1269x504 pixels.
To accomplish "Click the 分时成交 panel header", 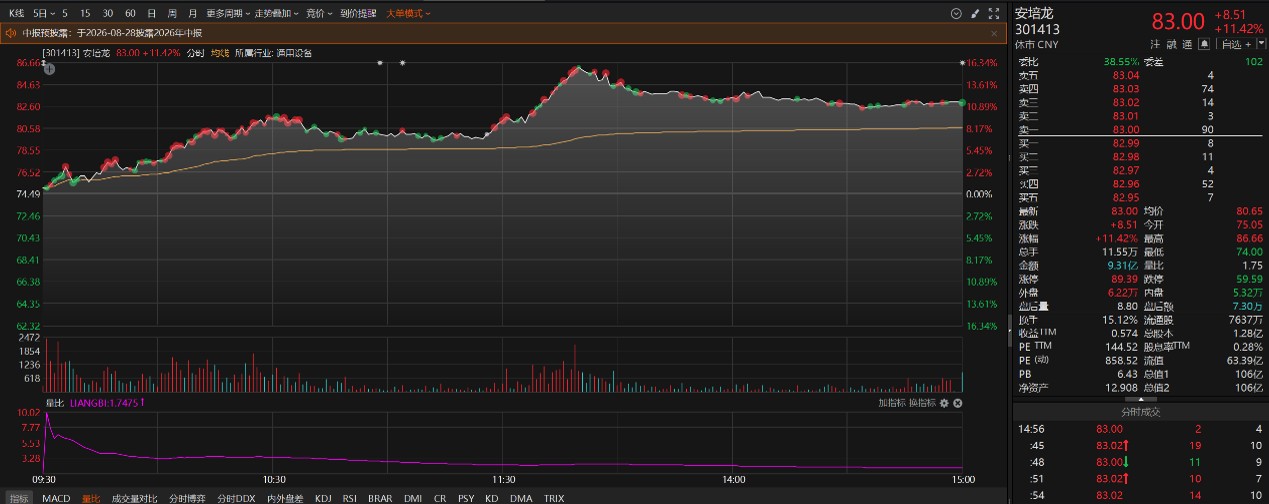I will pos(1140,412).
